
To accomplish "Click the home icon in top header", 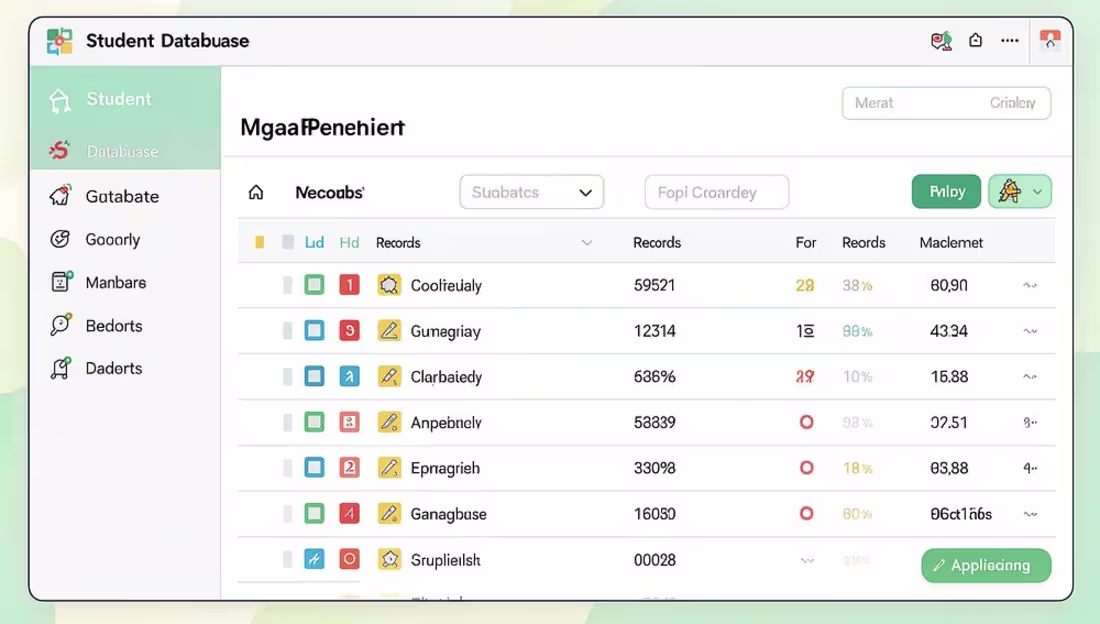I will [x=975, y=40].
